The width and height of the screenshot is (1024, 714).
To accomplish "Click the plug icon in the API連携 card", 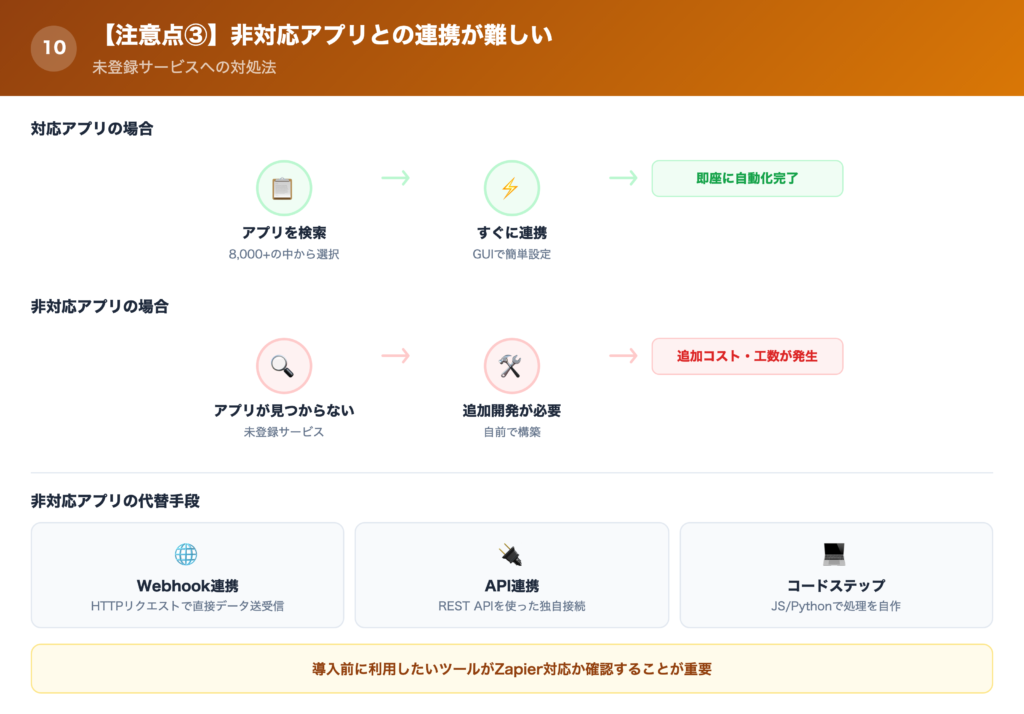I will tap(512, 553).
